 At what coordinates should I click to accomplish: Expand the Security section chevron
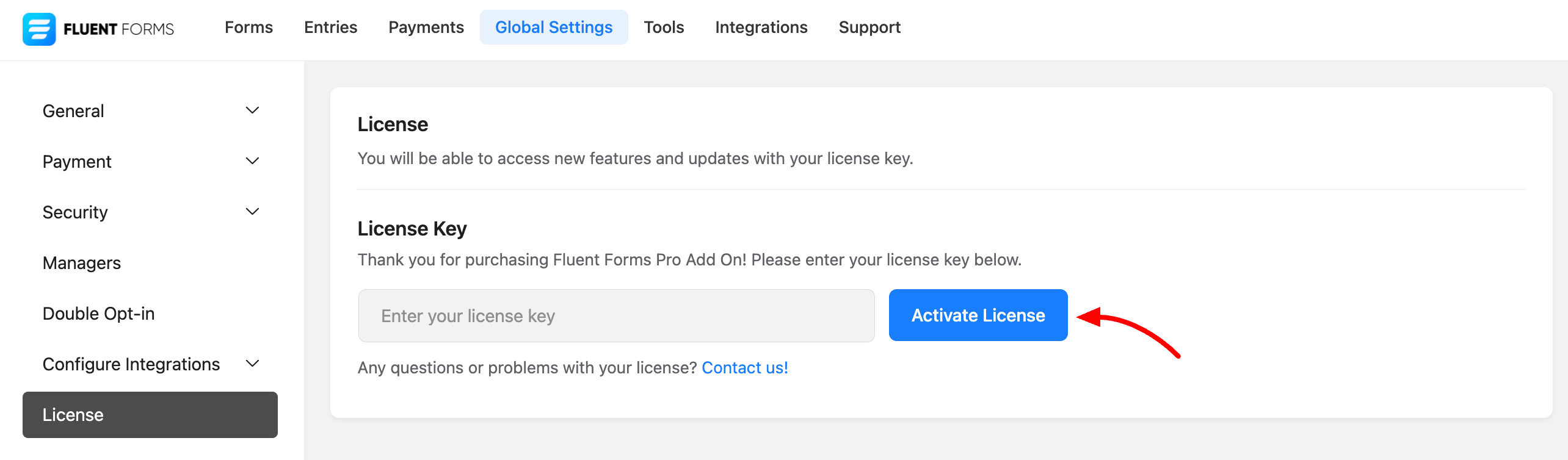point(252,212)
